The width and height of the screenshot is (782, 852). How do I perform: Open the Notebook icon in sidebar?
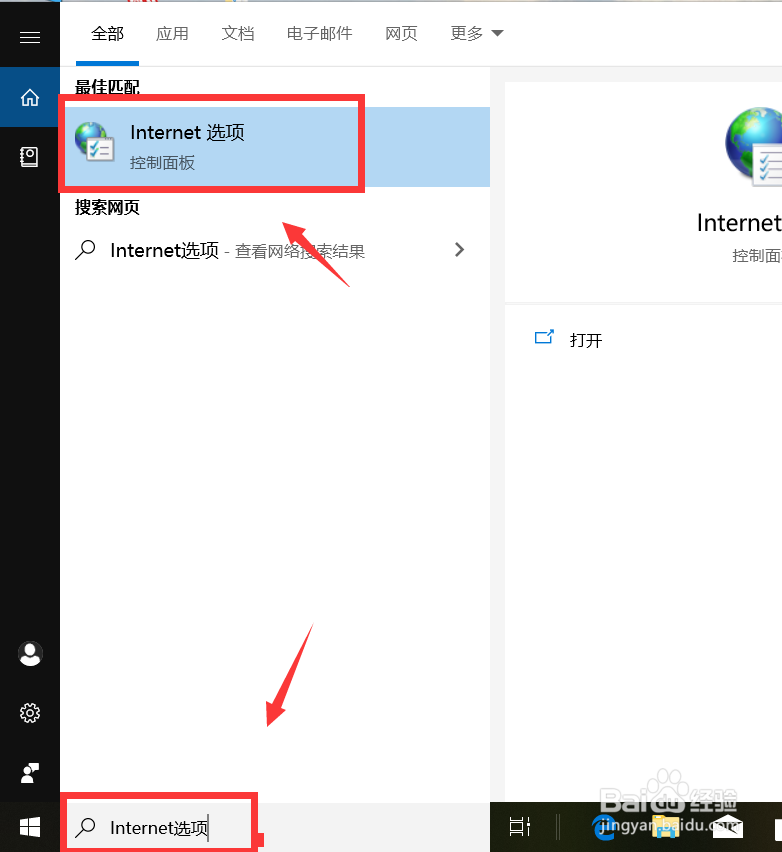[29, 157]
